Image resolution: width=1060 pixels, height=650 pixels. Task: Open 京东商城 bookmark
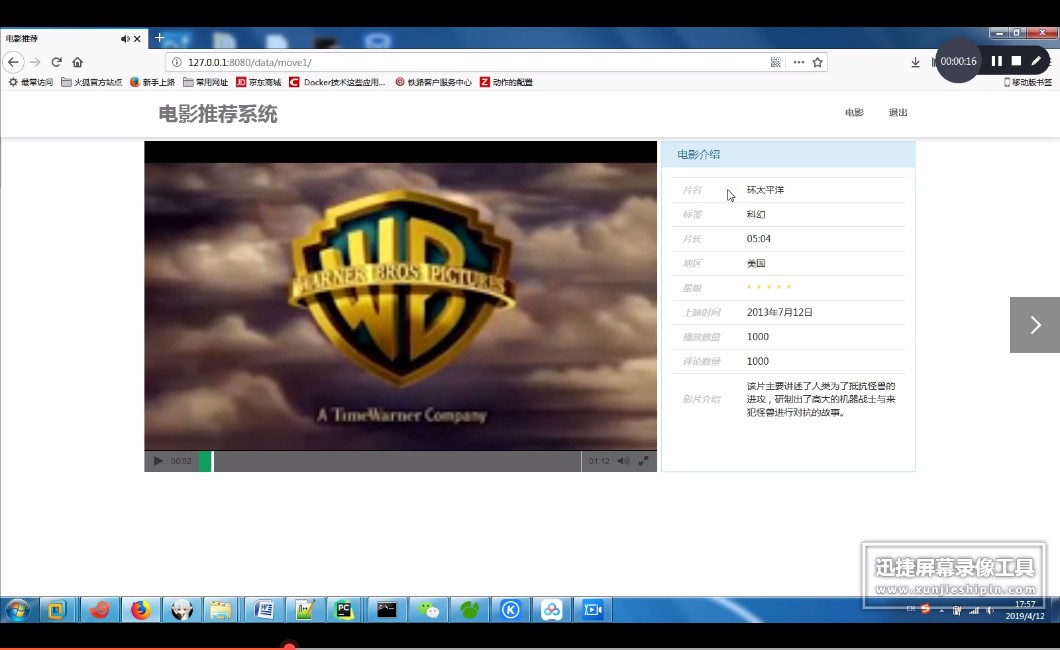tap(258, 82)
